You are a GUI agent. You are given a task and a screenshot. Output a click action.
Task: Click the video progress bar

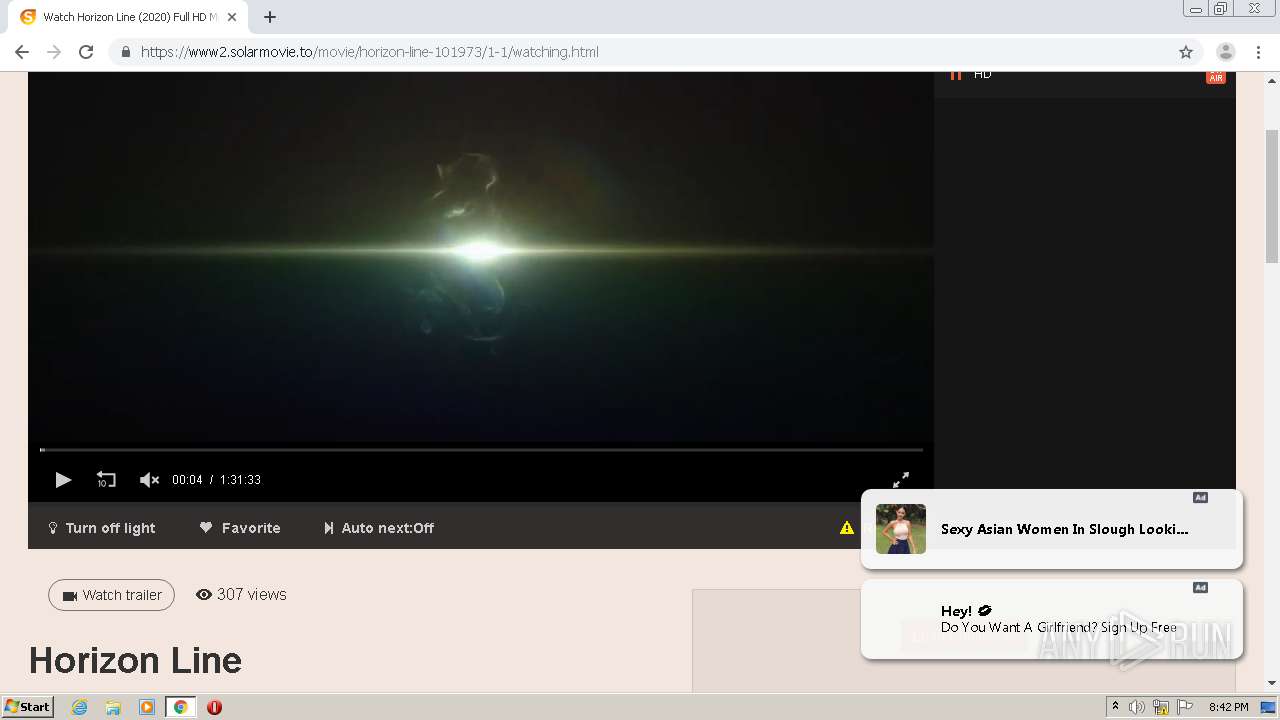(481, 450)
